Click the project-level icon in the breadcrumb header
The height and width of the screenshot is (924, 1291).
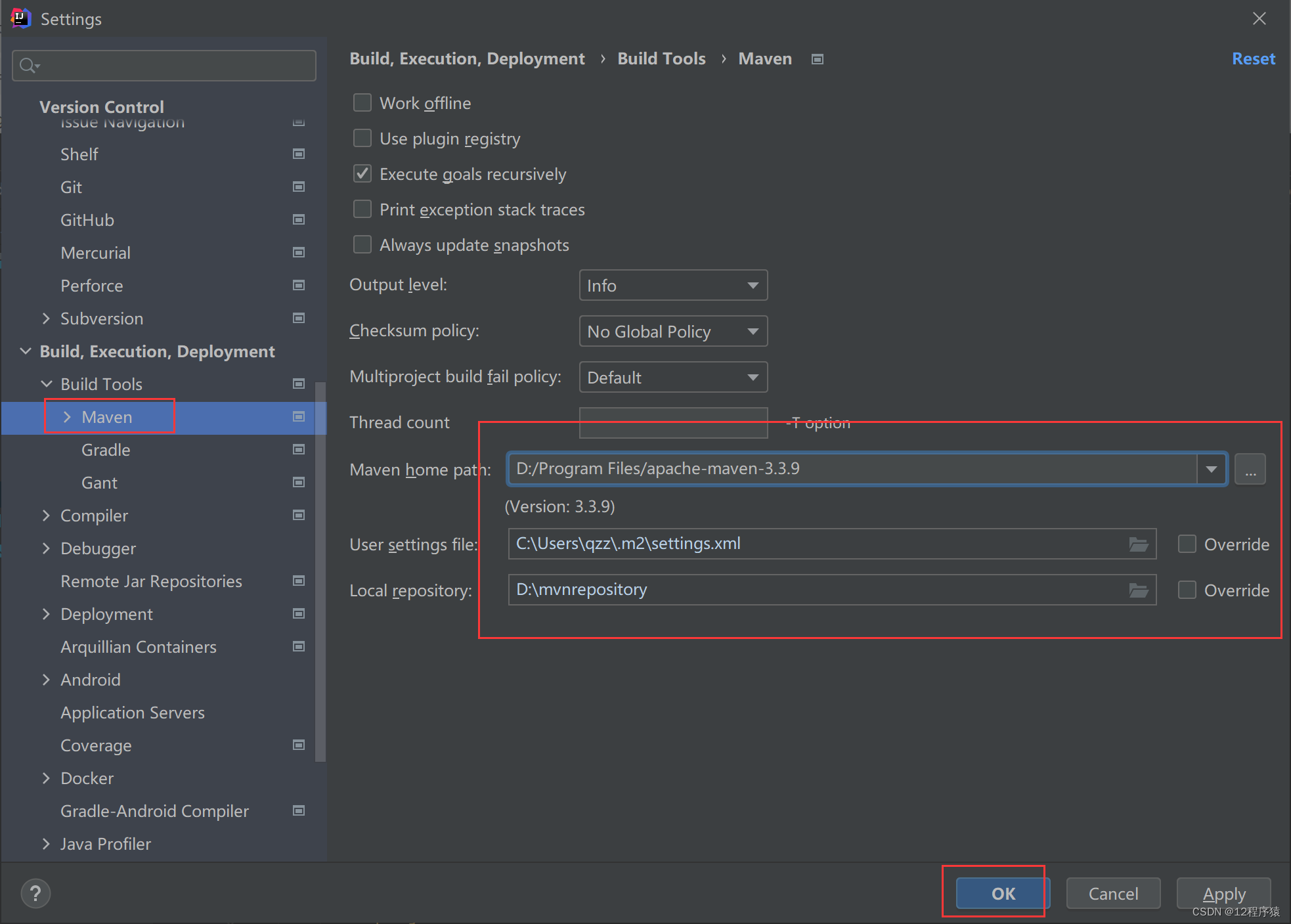click(x=818, y=59)
